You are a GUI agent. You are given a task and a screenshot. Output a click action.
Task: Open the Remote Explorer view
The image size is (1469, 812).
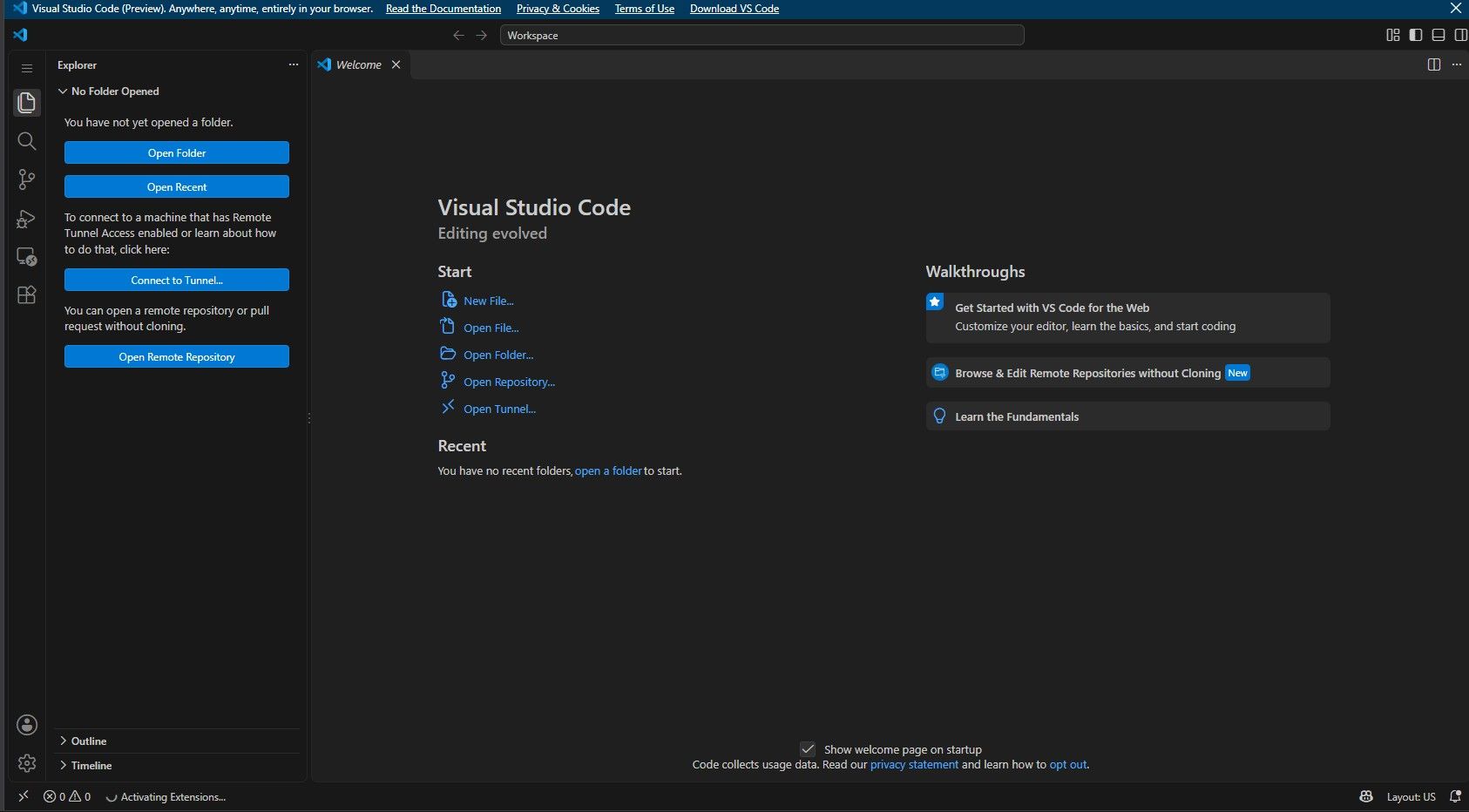27,256
